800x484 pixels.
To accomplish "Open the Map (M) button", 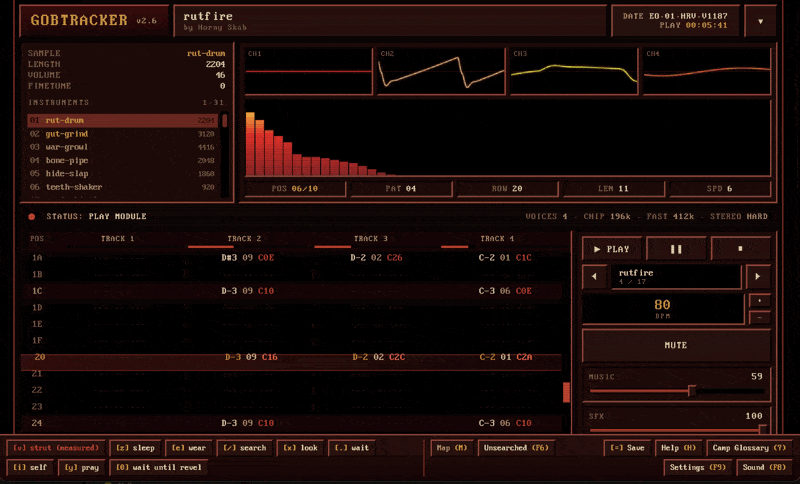I will coord(452,448).
